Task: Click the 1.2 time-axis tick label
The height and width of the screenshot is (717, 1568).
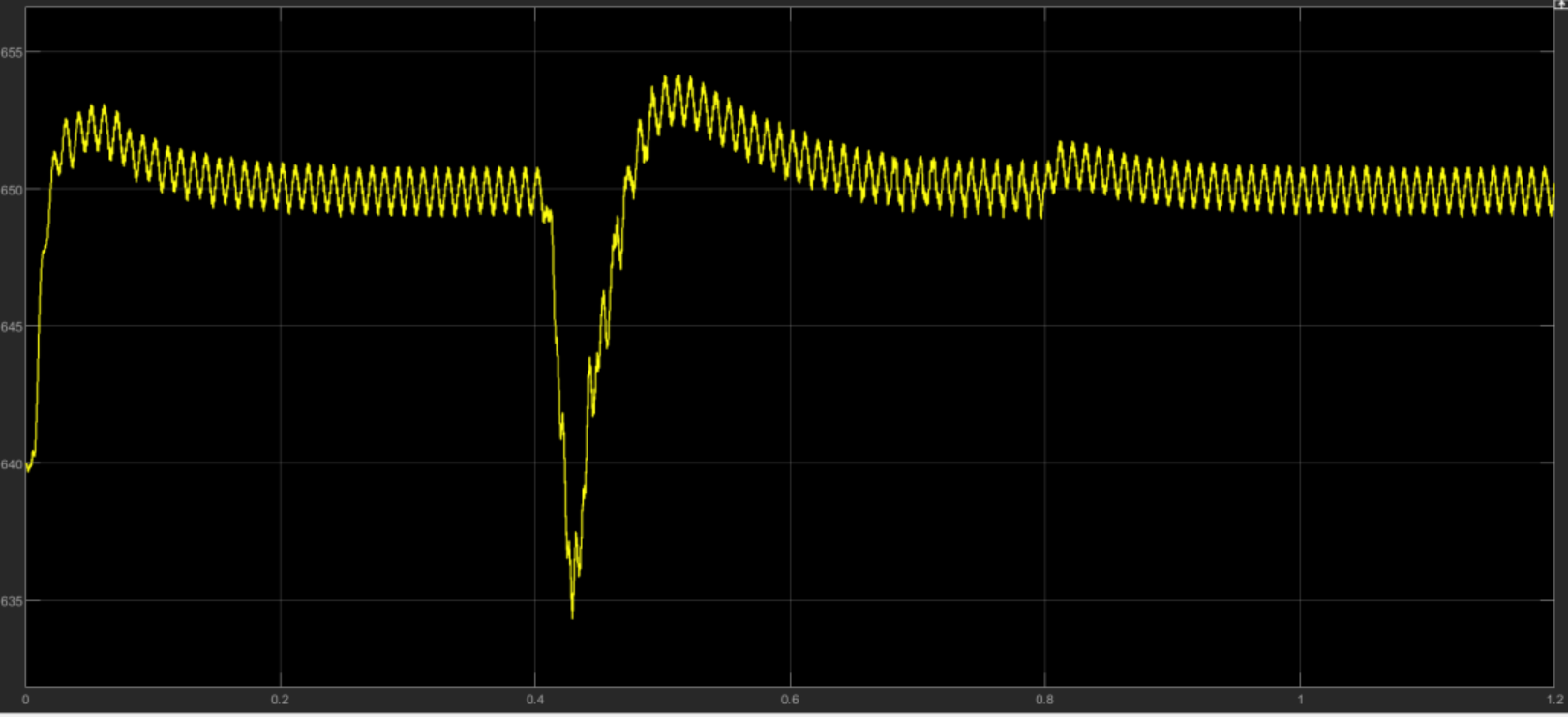Action: pos(1555,700)
